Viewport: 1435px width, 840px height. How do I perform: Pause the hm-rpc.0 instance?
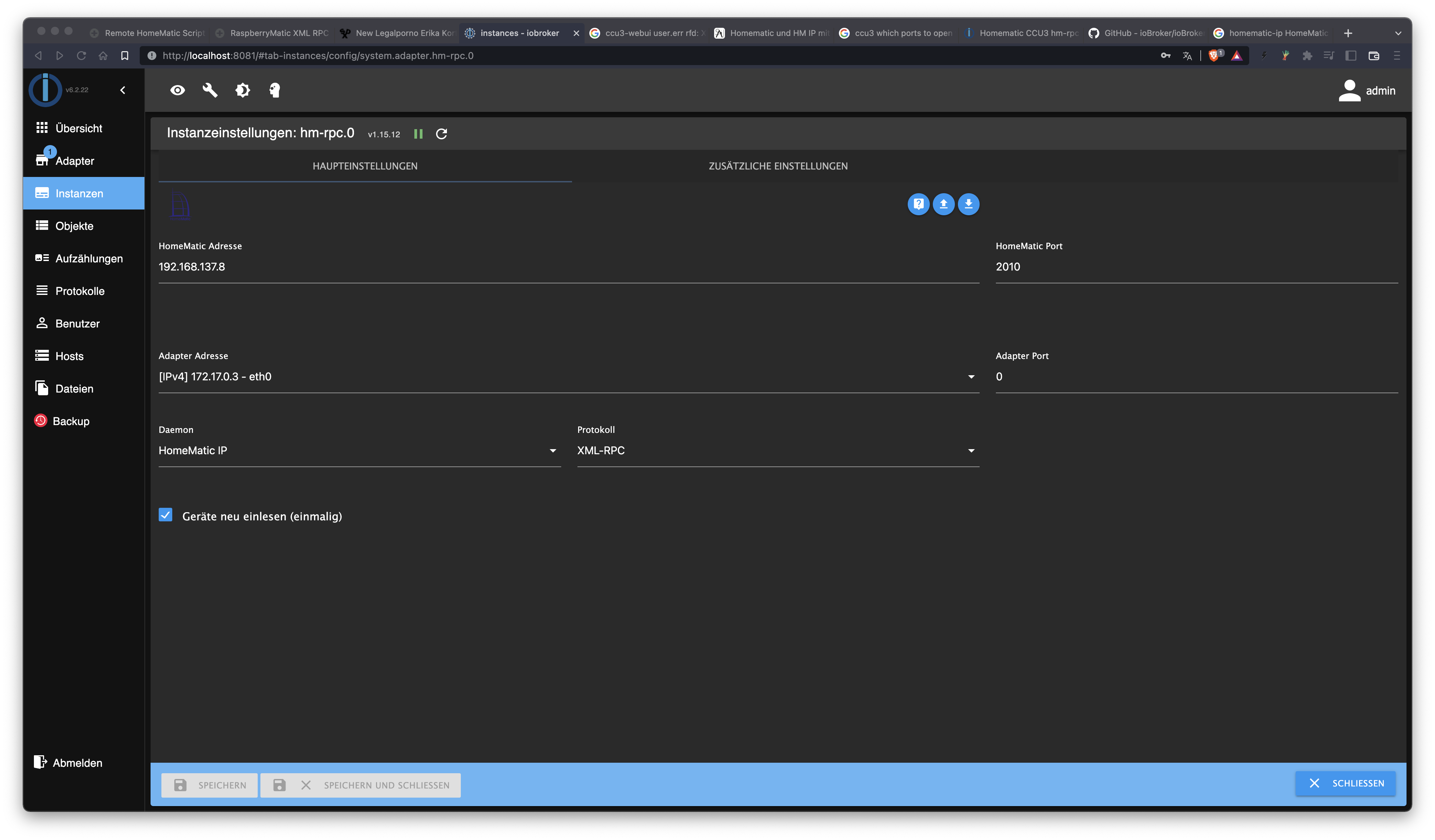418,134
